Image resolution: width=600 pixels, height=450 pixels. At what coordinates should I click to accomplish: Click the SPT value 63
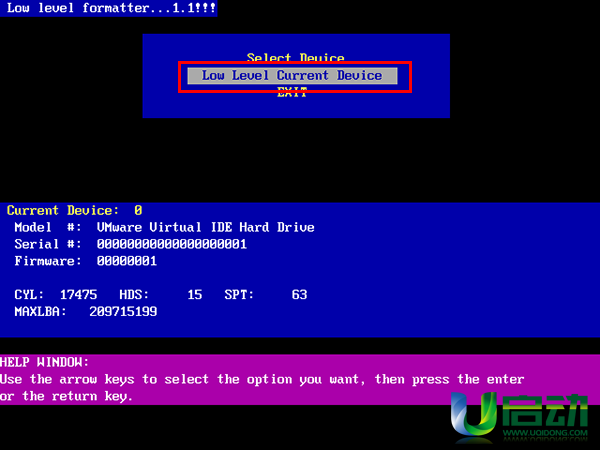tap(299, 295)
